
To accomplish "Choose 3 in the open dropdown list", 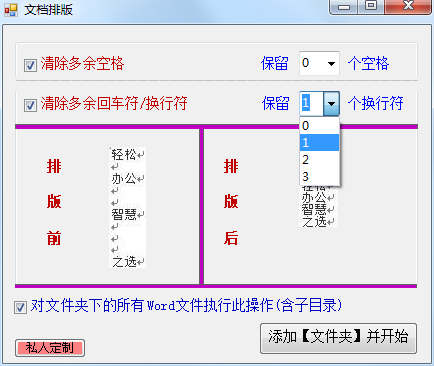I will click(319, 177).
